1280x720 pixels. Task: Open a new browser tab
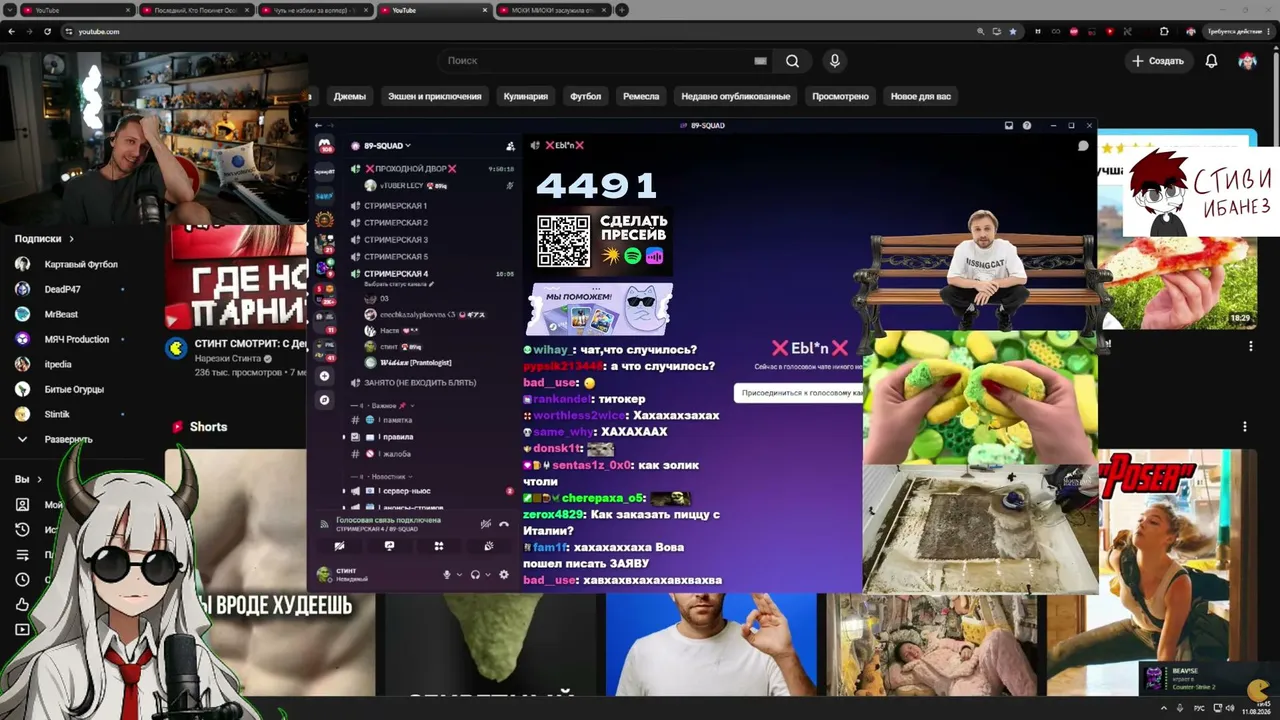tap(622, 10)
